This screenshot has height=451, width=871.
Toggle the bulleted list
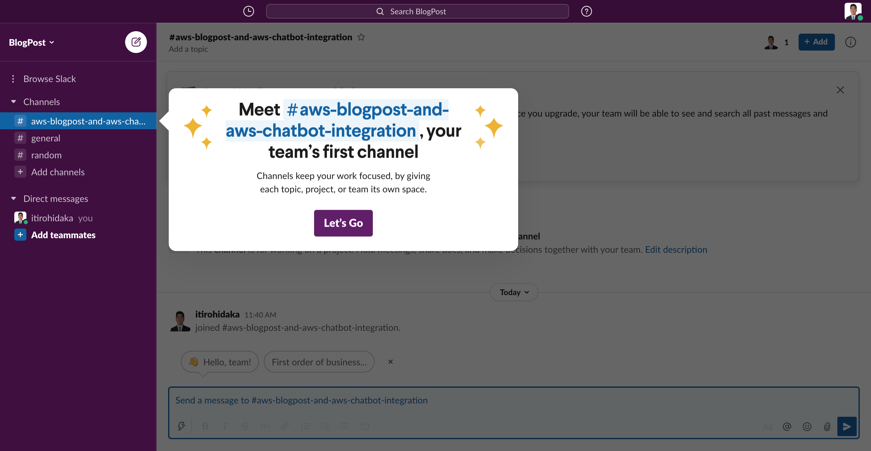click(x=325, y=427)
